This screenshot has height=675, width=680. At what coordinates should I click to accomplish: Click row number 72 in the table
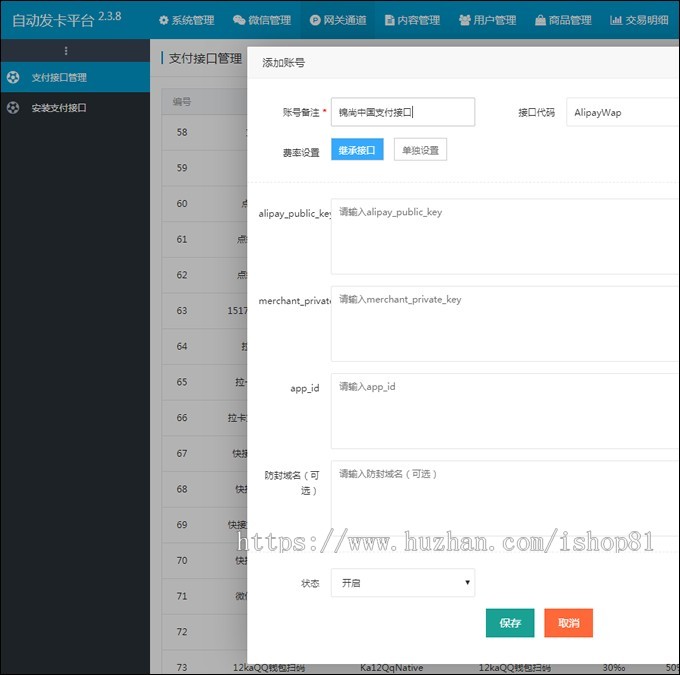point(182,632)
